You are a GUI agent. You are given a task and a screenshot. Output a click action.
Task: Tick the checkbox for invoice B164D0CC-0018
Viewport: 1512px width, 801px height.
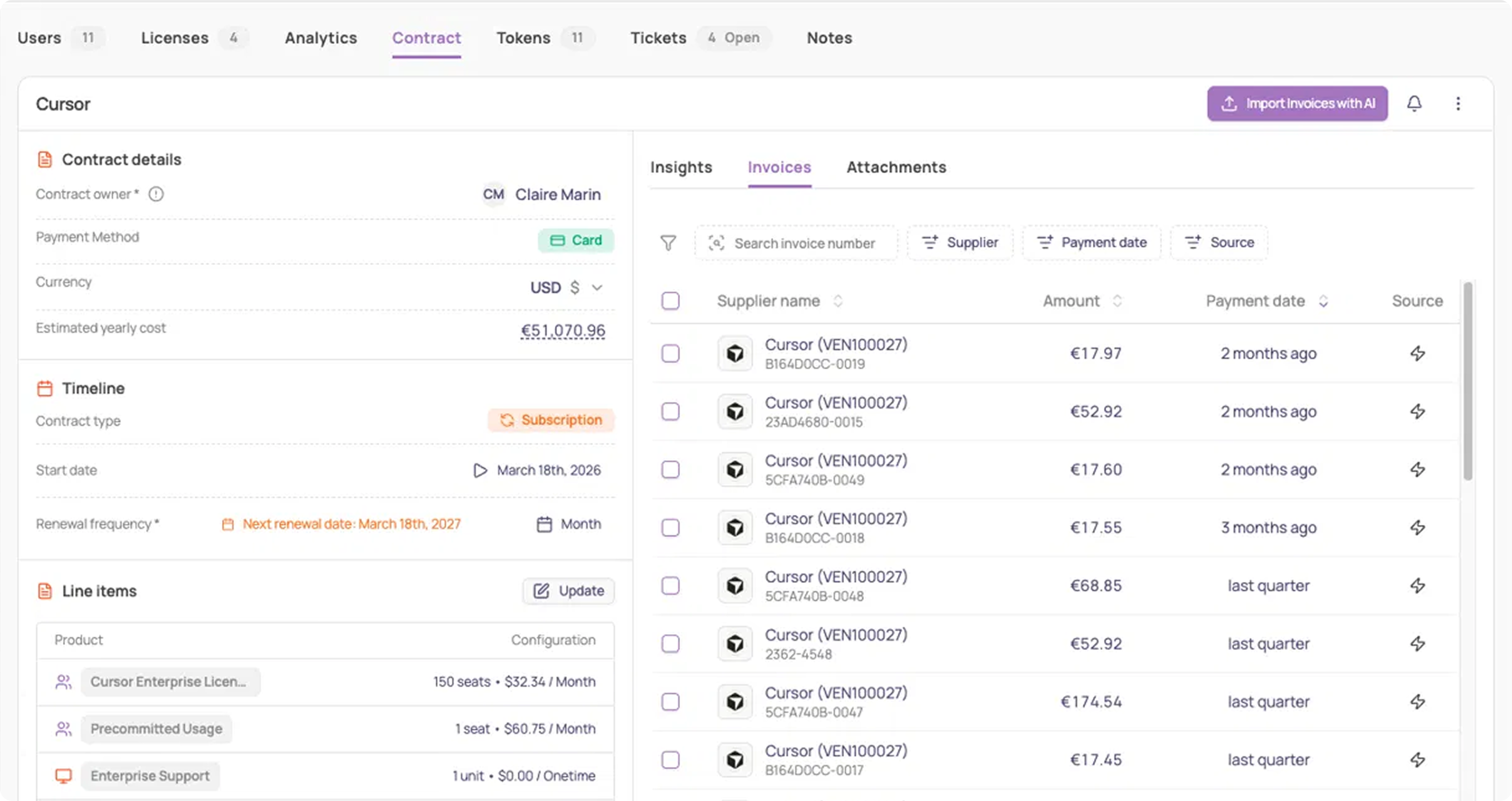[x=670, y=527]
